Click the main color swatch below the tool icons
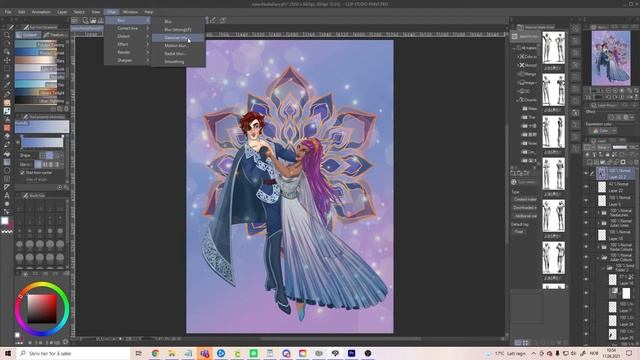 click(5, 221)
